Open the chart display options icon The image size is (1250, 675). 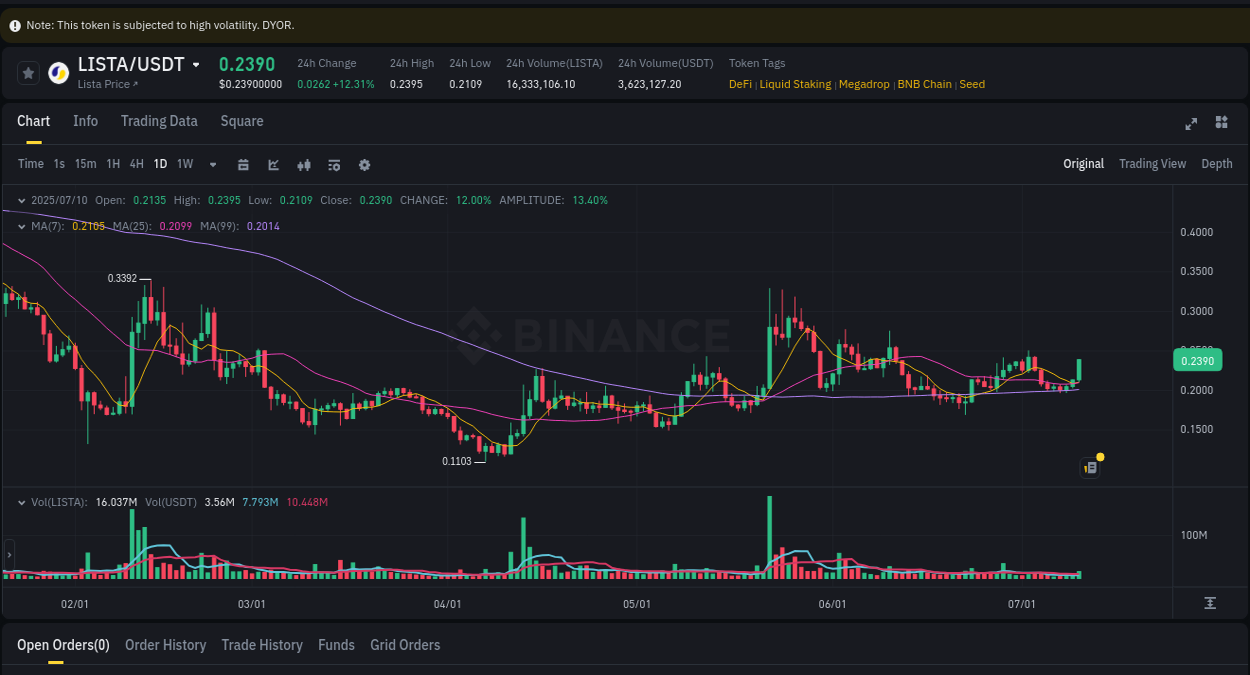[334, 164]
